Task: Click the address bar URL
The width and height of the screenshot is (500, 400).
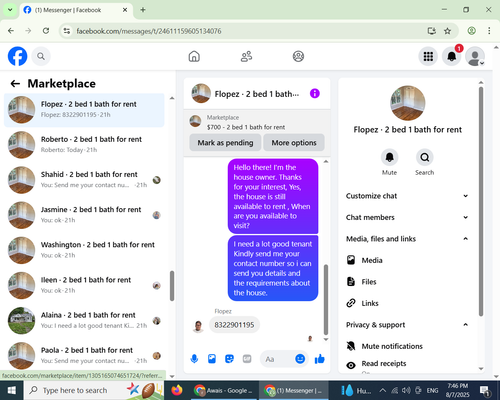Action: (x=149, y=31)
